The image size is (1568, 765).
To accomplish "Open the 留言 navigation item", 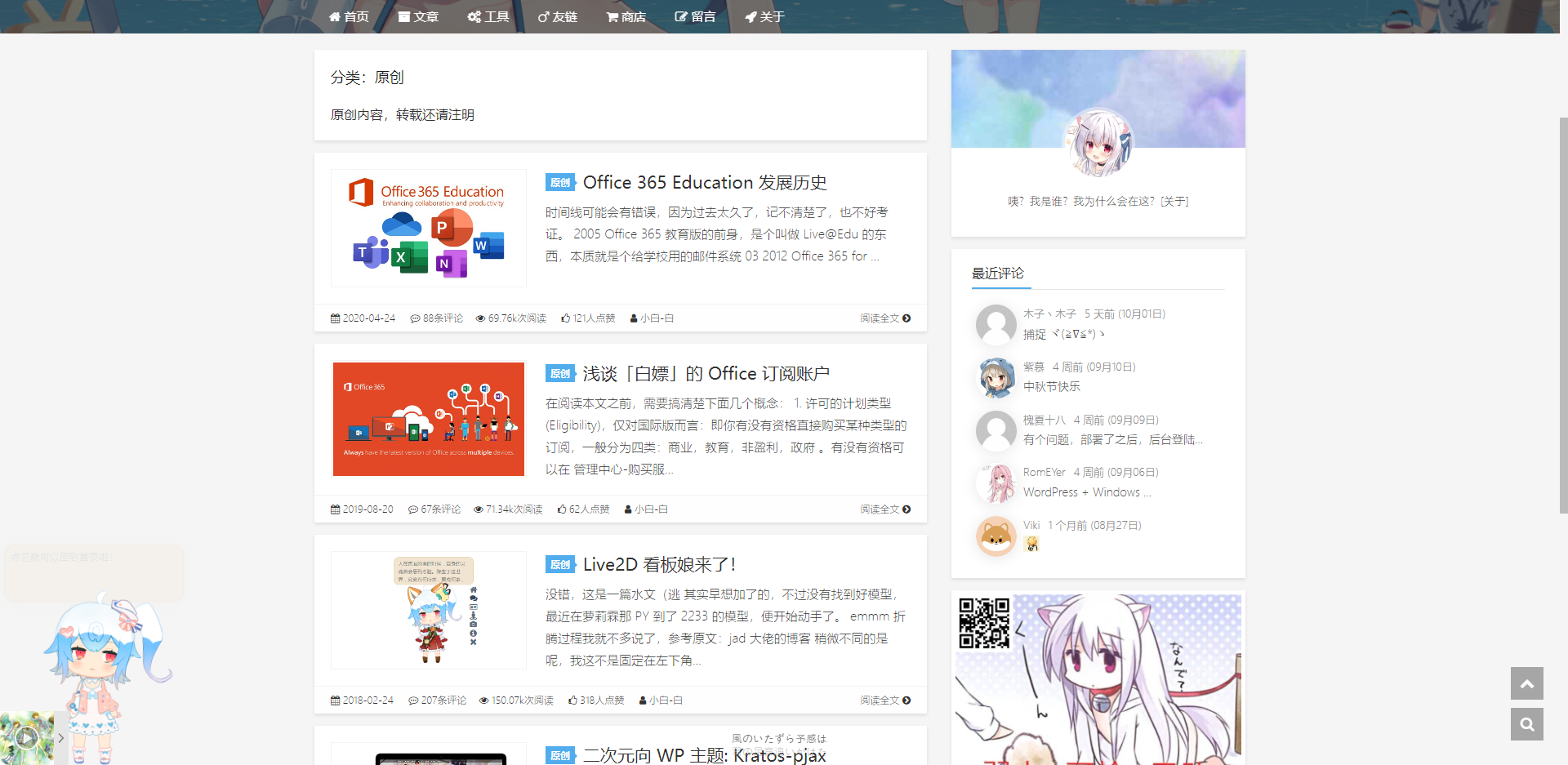I will (695, 16).
